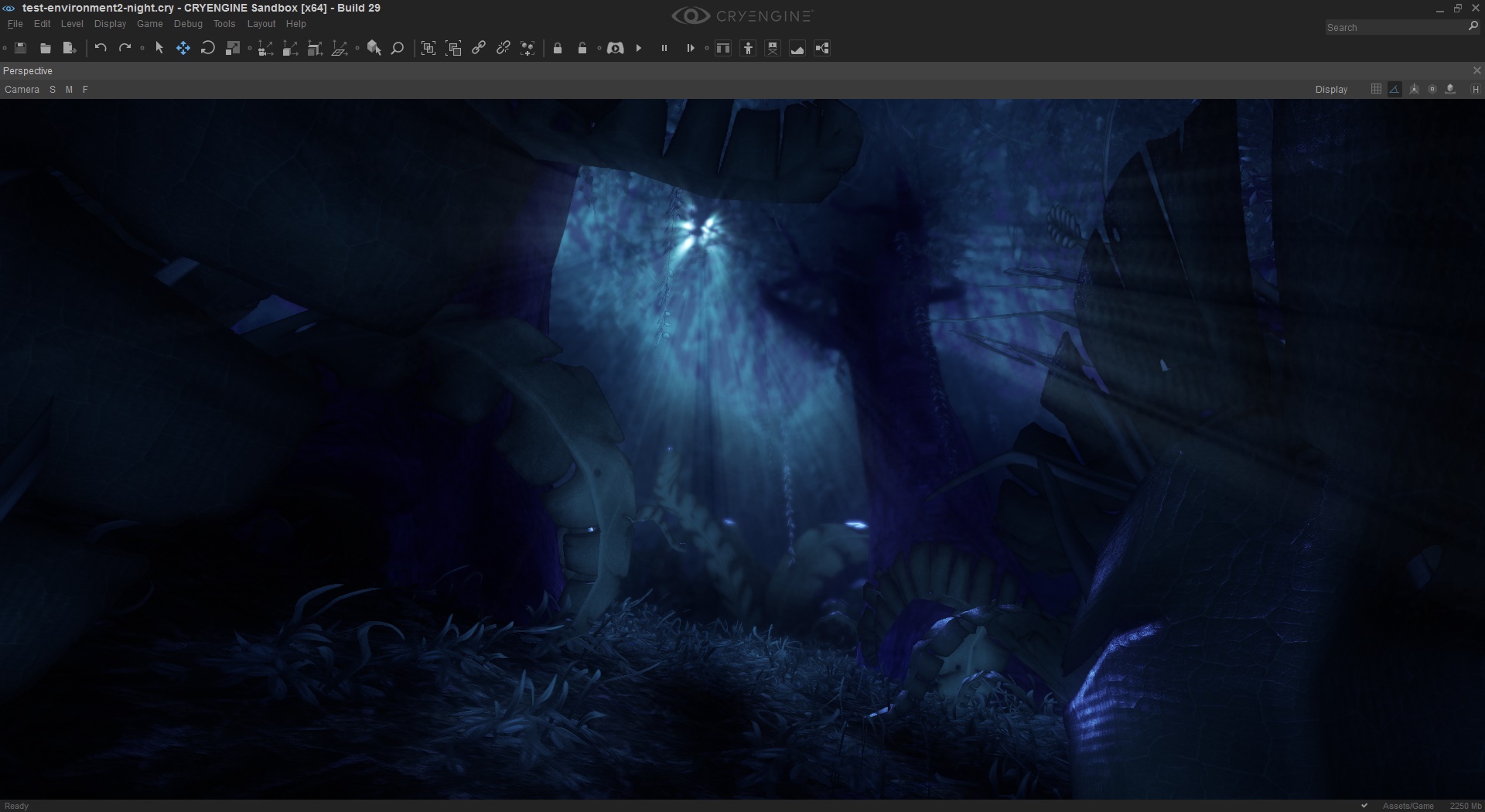Select the Rotate tool
The image size is (1485, 812).
[x=207, y=48]
